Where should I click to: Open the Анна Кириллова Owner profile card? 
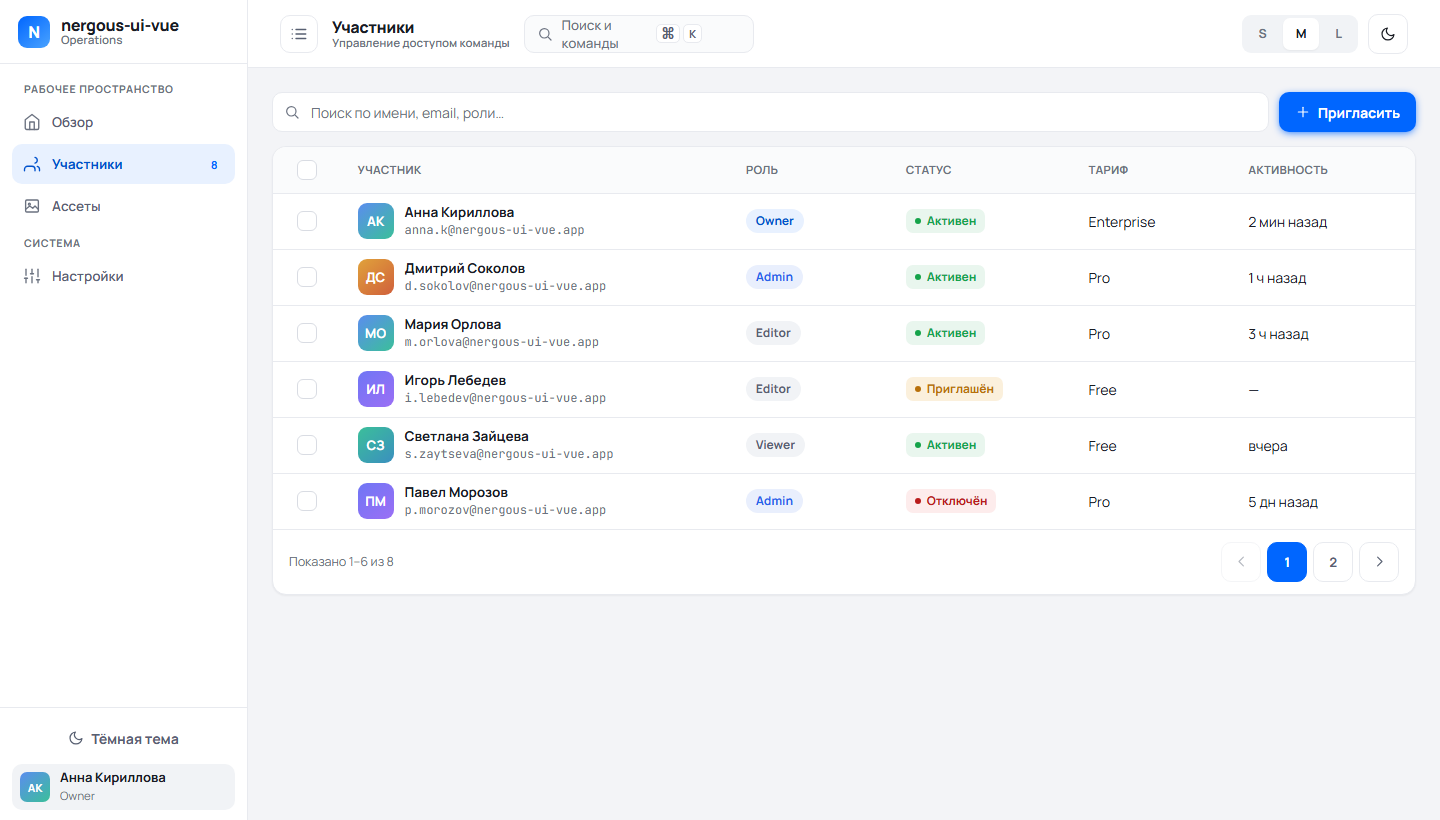tap(123, 787)
